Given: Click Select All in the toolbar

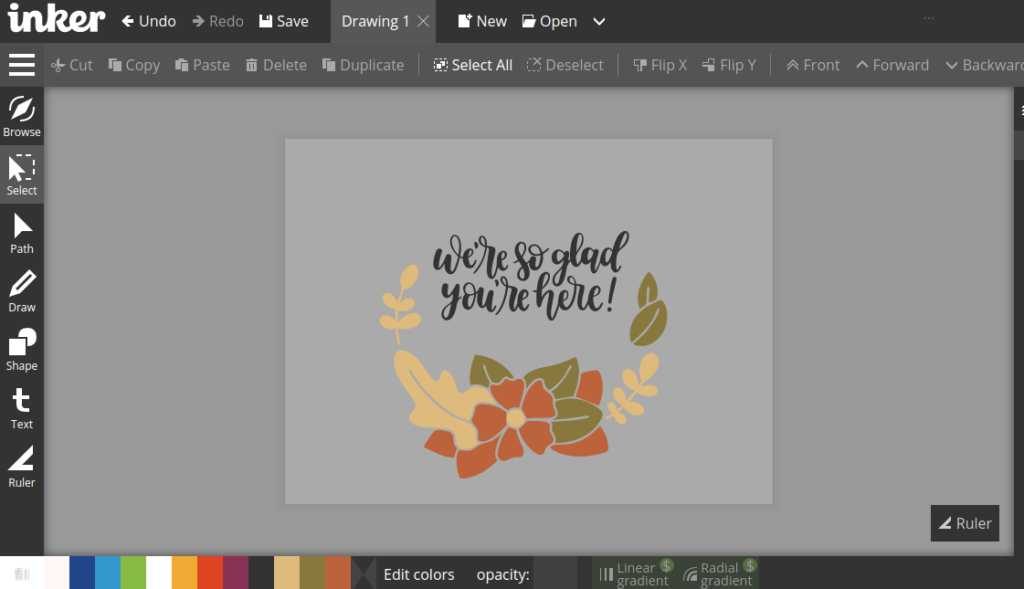Looking at the screenshot, I should click(472, 64).
